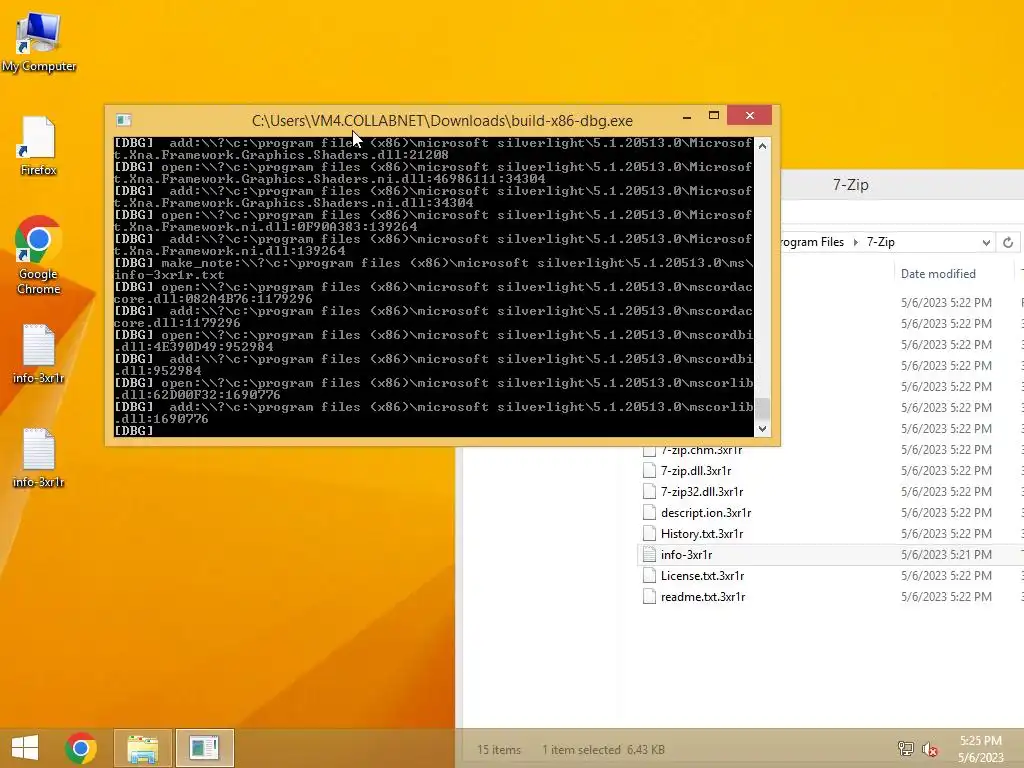The image size is (1024, 768).
Task: Click the network tray icon
Action: 906,748
